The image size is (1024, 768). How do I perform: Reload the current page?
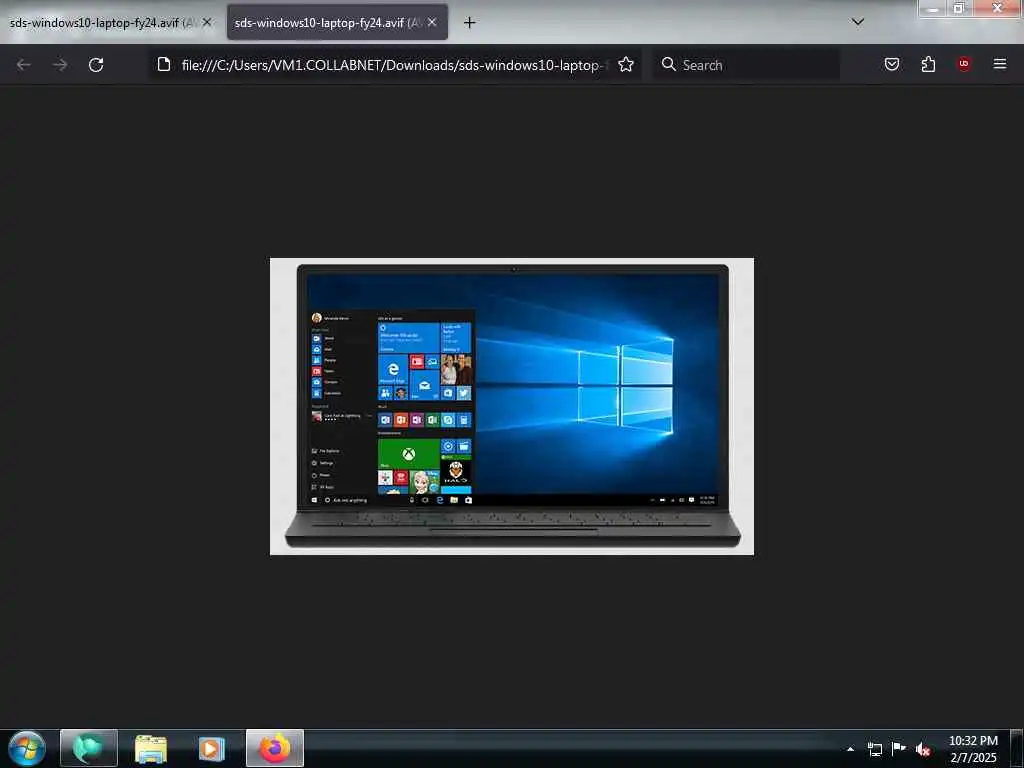click(96, 65)
